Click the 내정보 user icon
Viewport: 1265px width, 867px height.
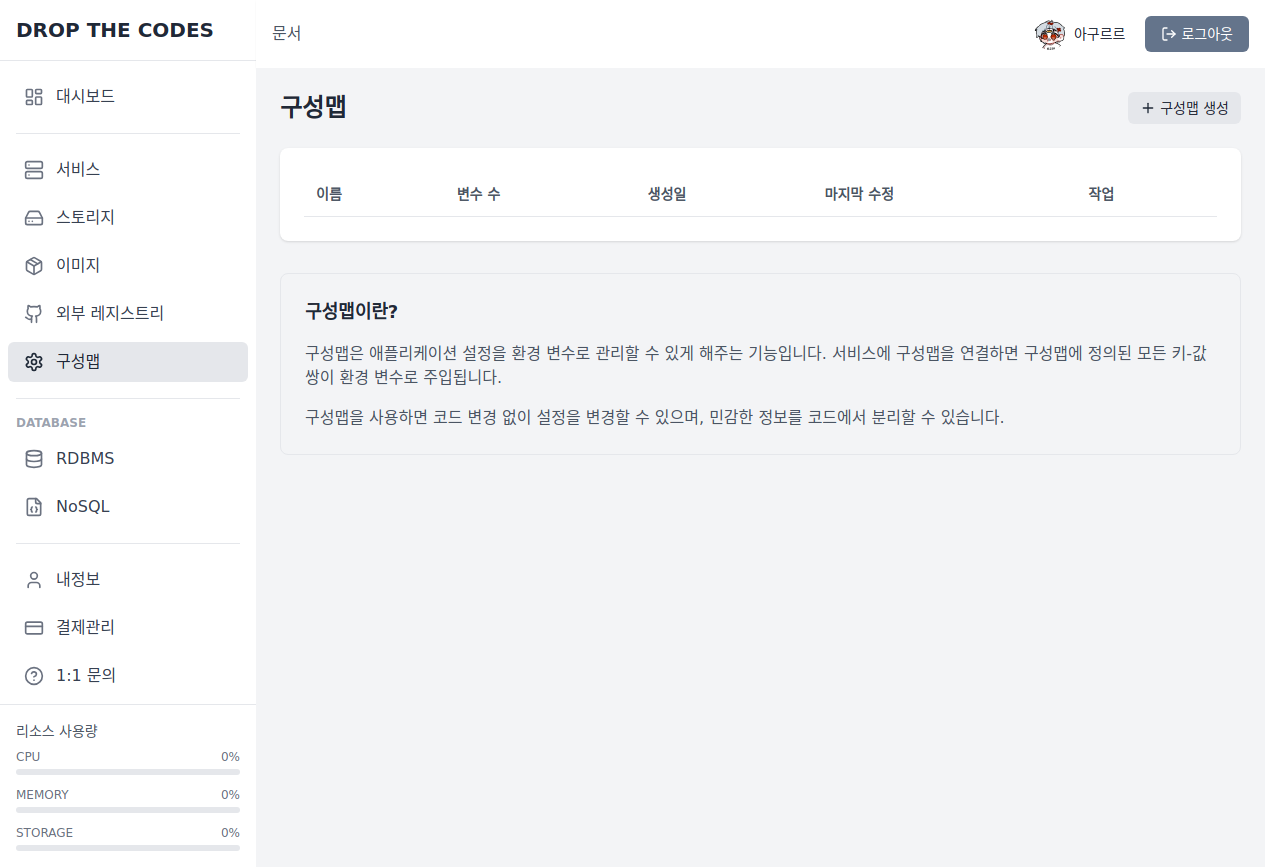tap(32, 579)
